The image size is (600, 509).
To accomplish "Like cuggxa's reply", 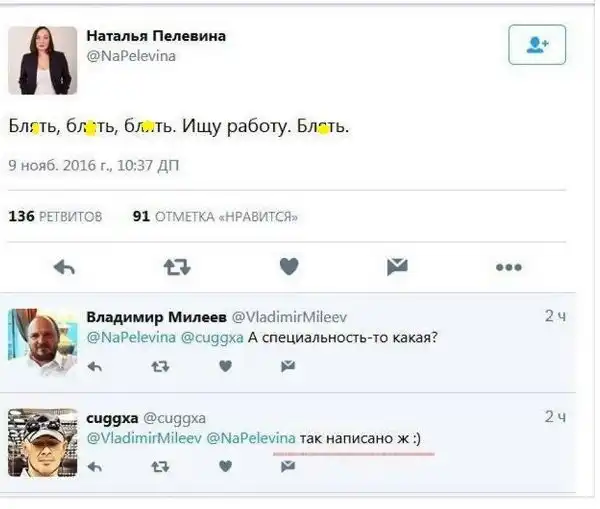I will click(225, 465).
